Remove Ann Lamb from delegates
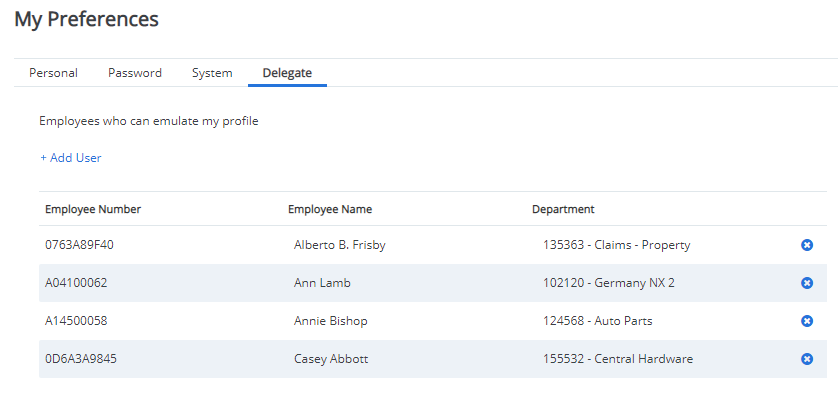Image resolution: width=838 pixels, height=404 pixels. click(x=807, y=283)
